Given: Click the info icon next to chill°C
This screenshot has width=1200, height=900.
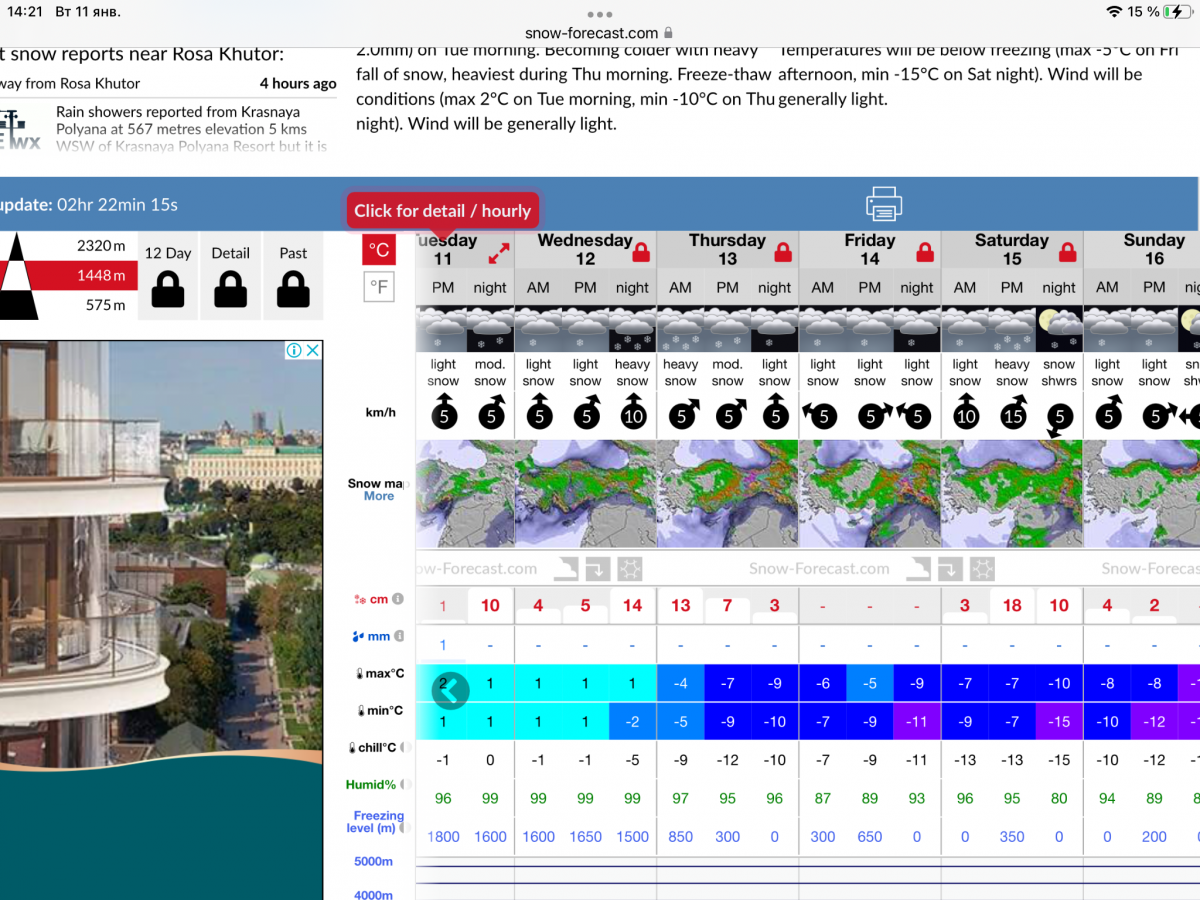Looking at the screenshot, I should [405, 747].
